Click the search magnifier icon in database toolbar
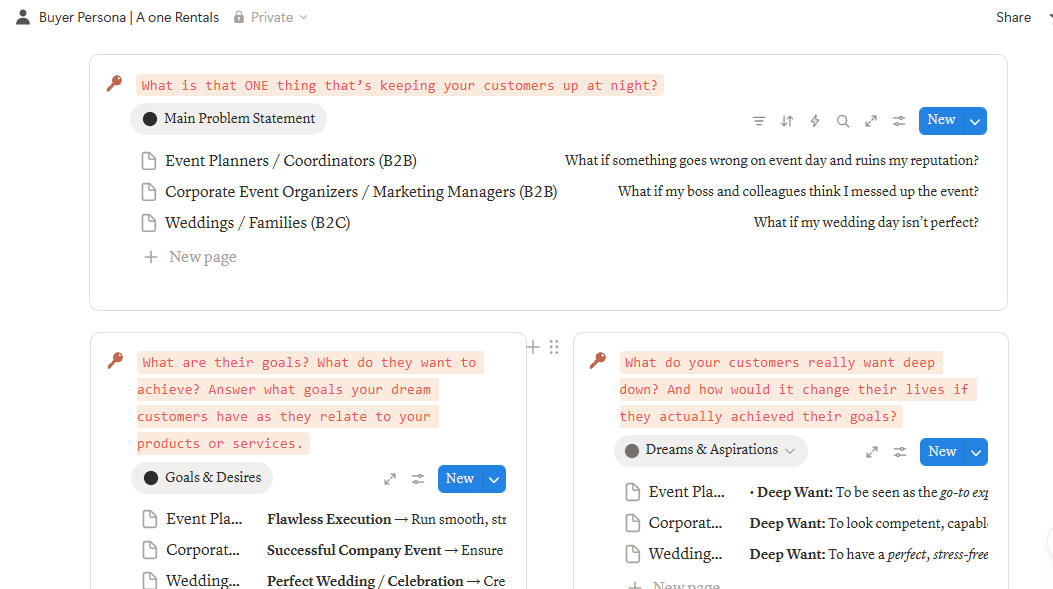Viewport: 1053px width, 589px height. pos(843,121)
